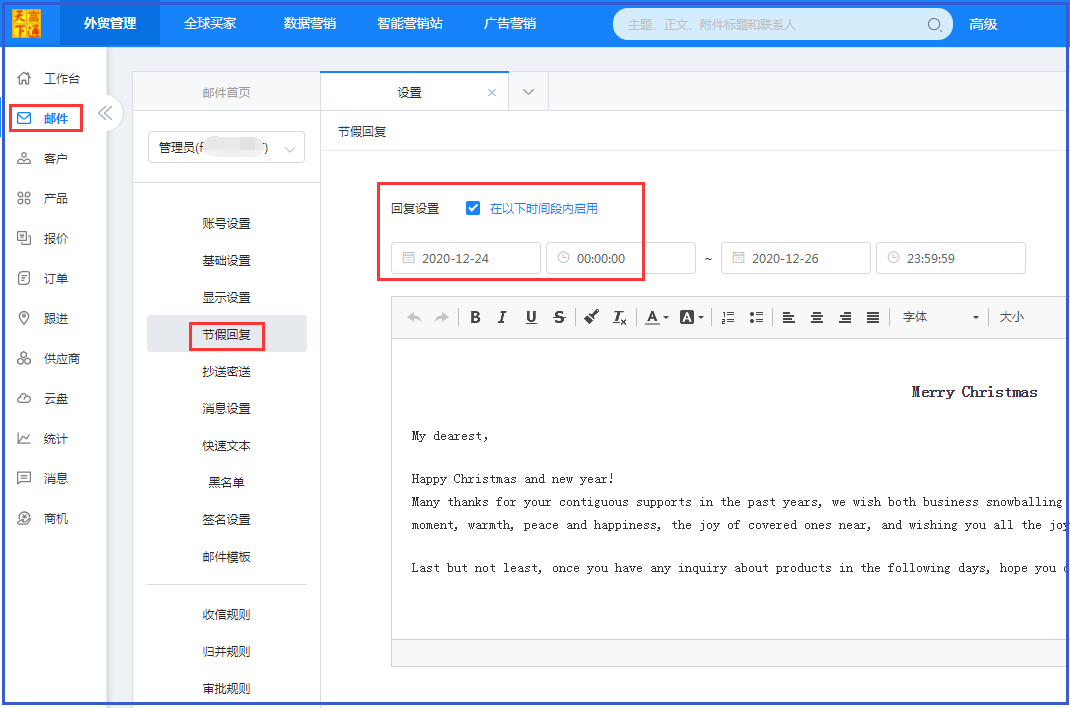This screenshot has height=708, width=1070.
Task: Toggle underline formatting
Action: [x=531, y=317]
